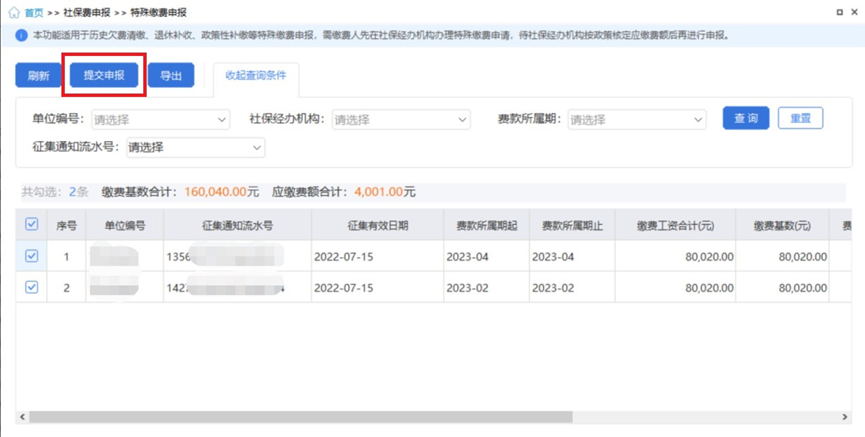Click row 1 缴费工资合计 value 80,020.00
Image resolution: width=865 pixels, height=437 pixels.
tap(709, 257)
